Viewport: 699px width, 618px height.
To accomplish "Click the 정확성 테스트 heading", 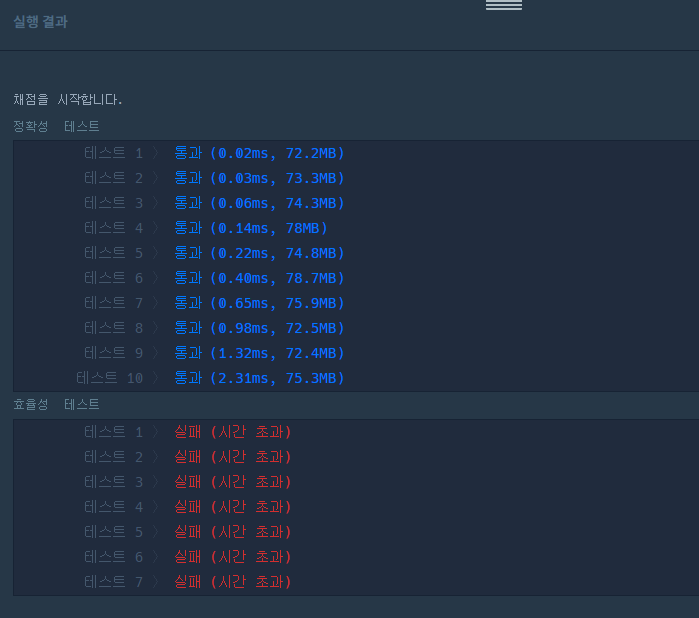I will (56, 126).
